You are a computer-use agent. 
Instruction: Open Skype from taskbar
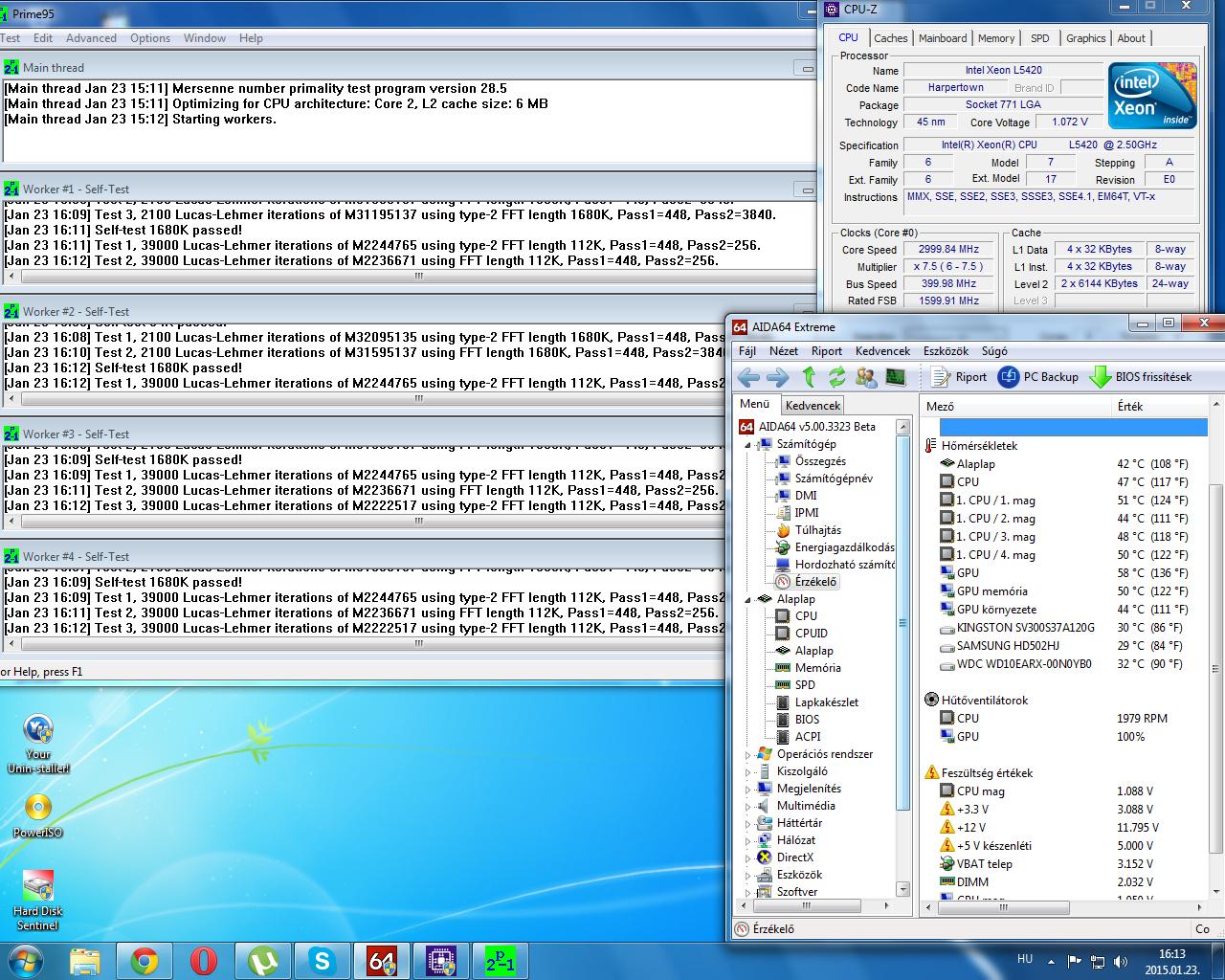tap(323, 961)
